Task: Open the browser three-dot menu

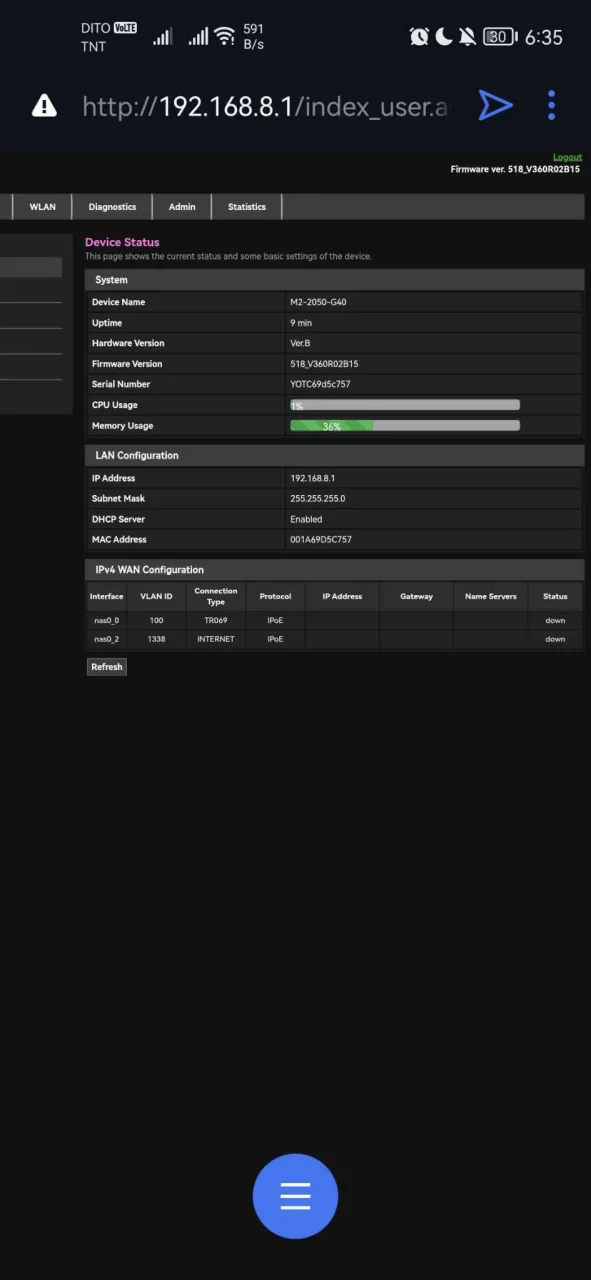Action: pos(551,105)
